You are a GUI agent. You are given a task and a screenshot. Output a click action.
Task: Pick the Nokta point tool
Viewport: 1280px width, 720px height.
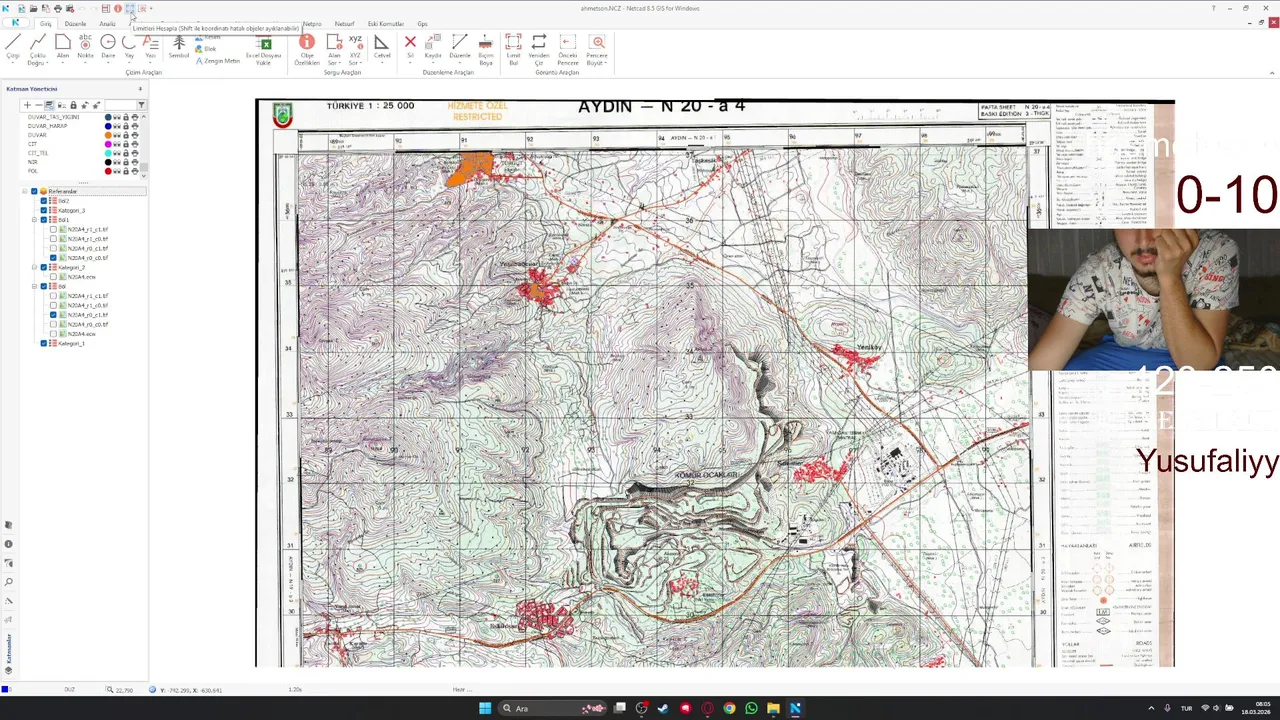click(x=85, y=46)
